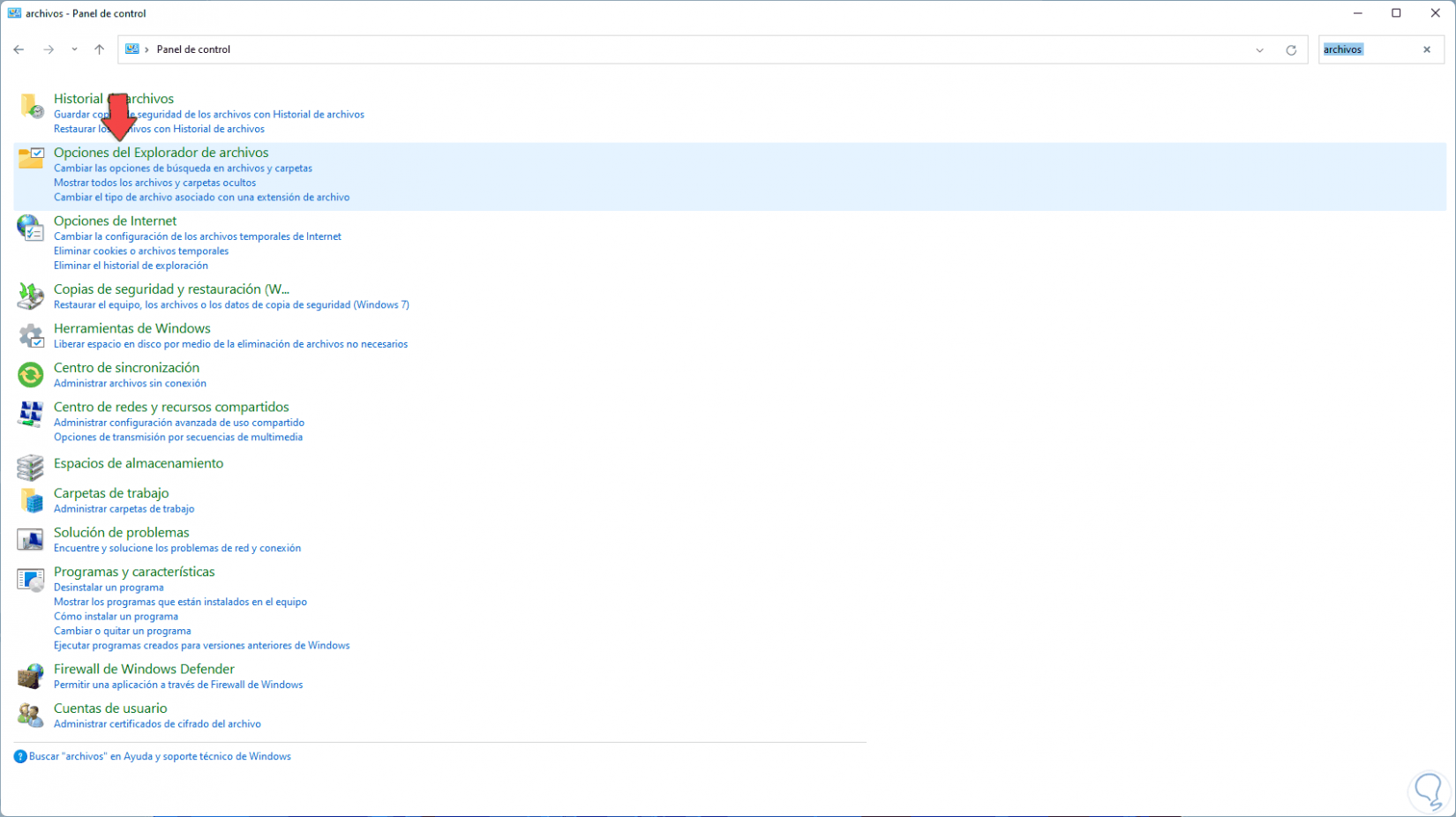The width and height of the screenshot is (1456, 817).
Task: Click Cambiar las opciones de búsqueda link
Action: 183,169
